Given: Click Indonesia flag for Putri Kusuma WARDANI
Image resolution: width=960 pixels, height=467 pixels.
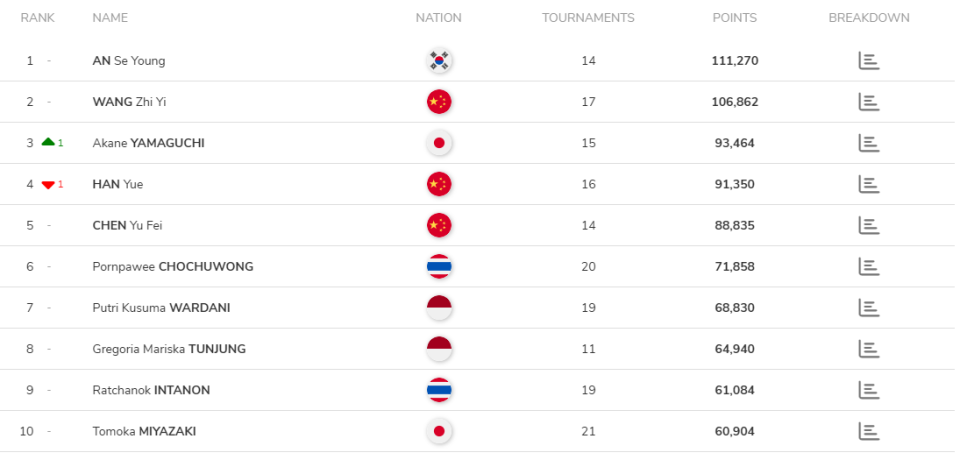Looking at the screenshot, I should tap(438, 308).
